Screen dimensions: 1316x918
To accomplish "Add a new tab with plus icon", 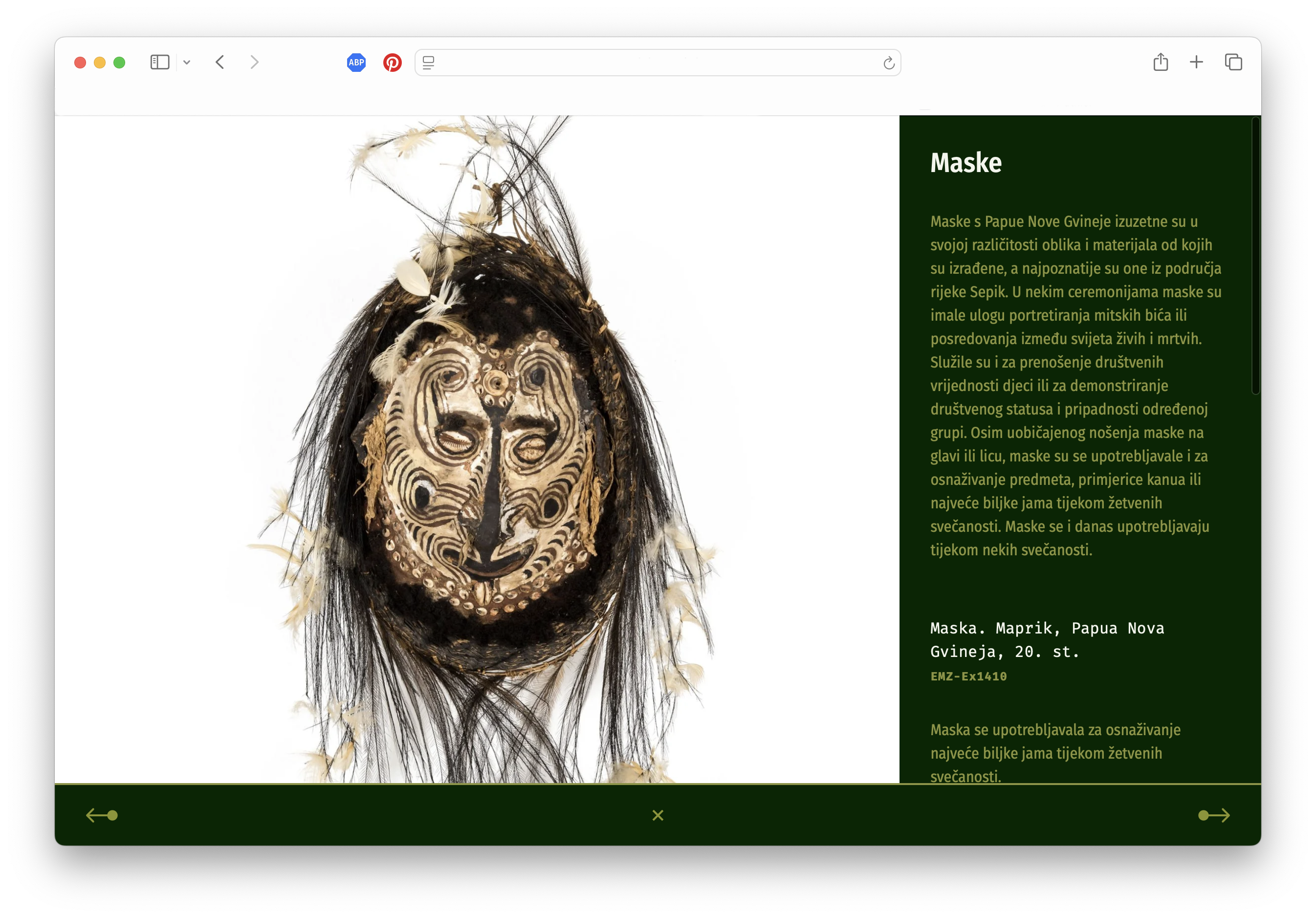I will click(x=1196, y=62).
